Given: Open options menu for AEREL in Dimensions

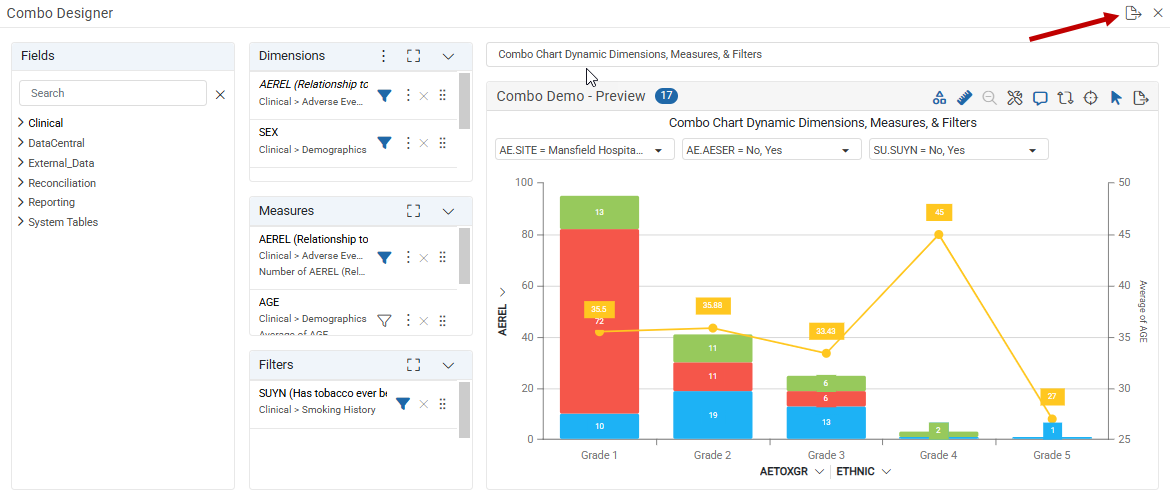Looking at the screenshot, I should click(407, 95).
